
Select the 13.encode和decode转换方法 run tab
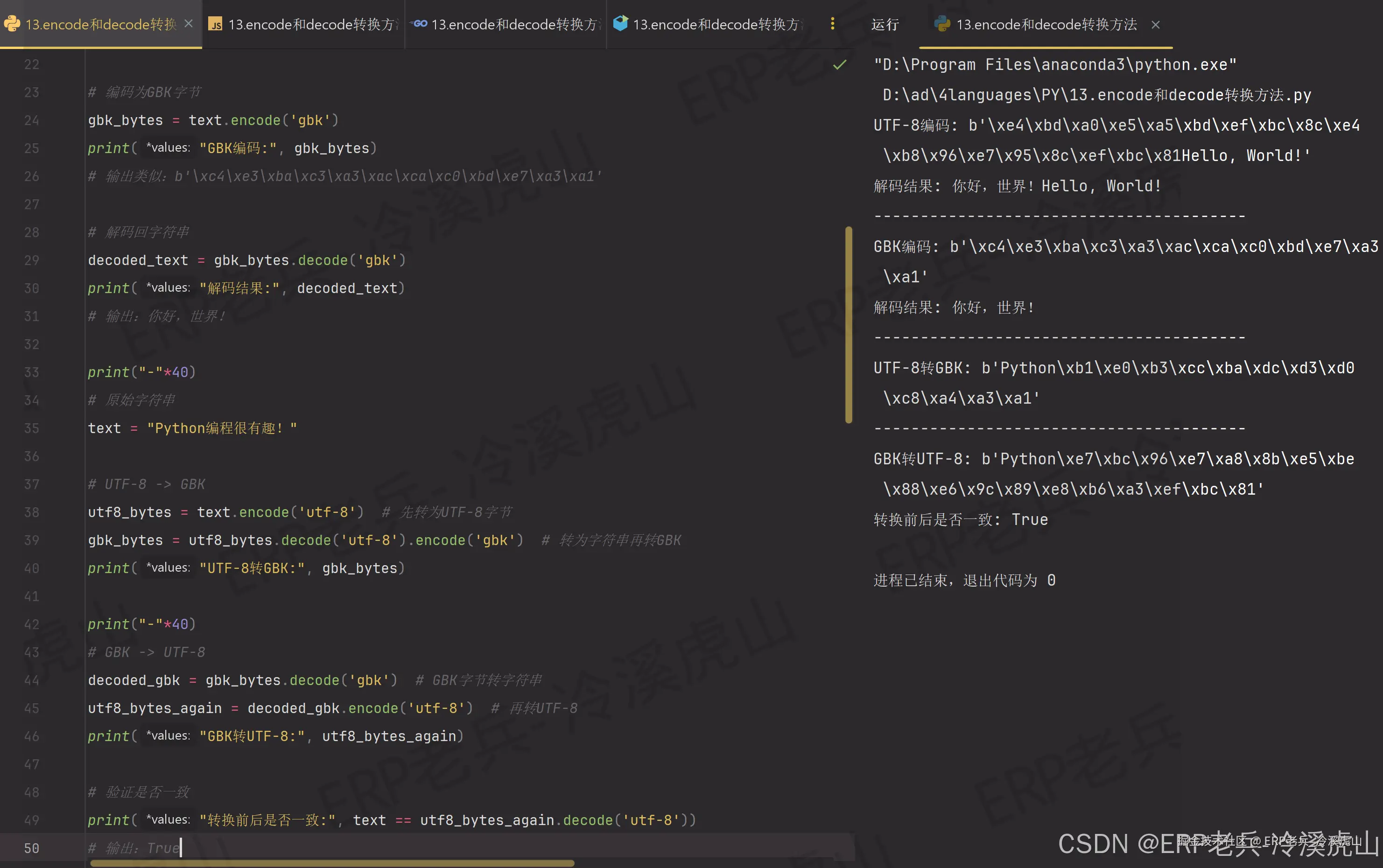tap(1046, 24)
